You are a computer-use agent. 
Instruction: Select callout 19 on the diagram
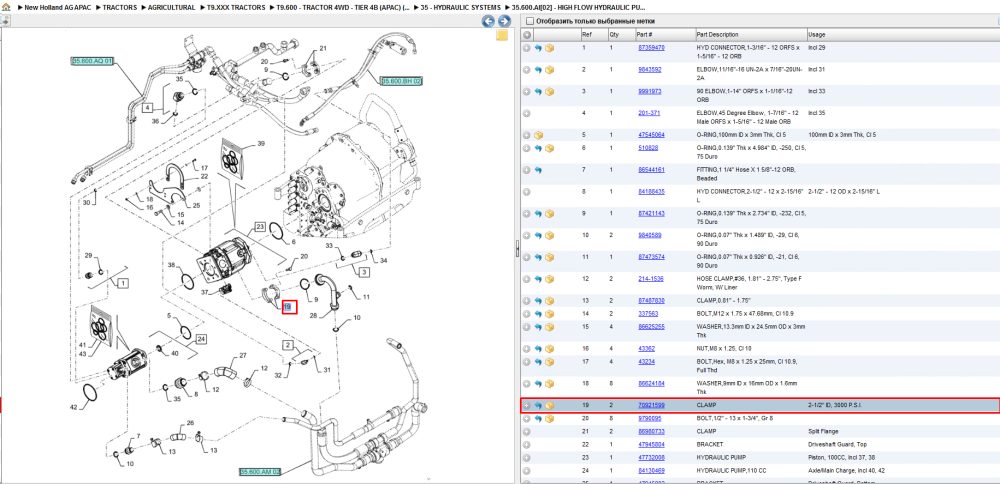click(288, 307)
